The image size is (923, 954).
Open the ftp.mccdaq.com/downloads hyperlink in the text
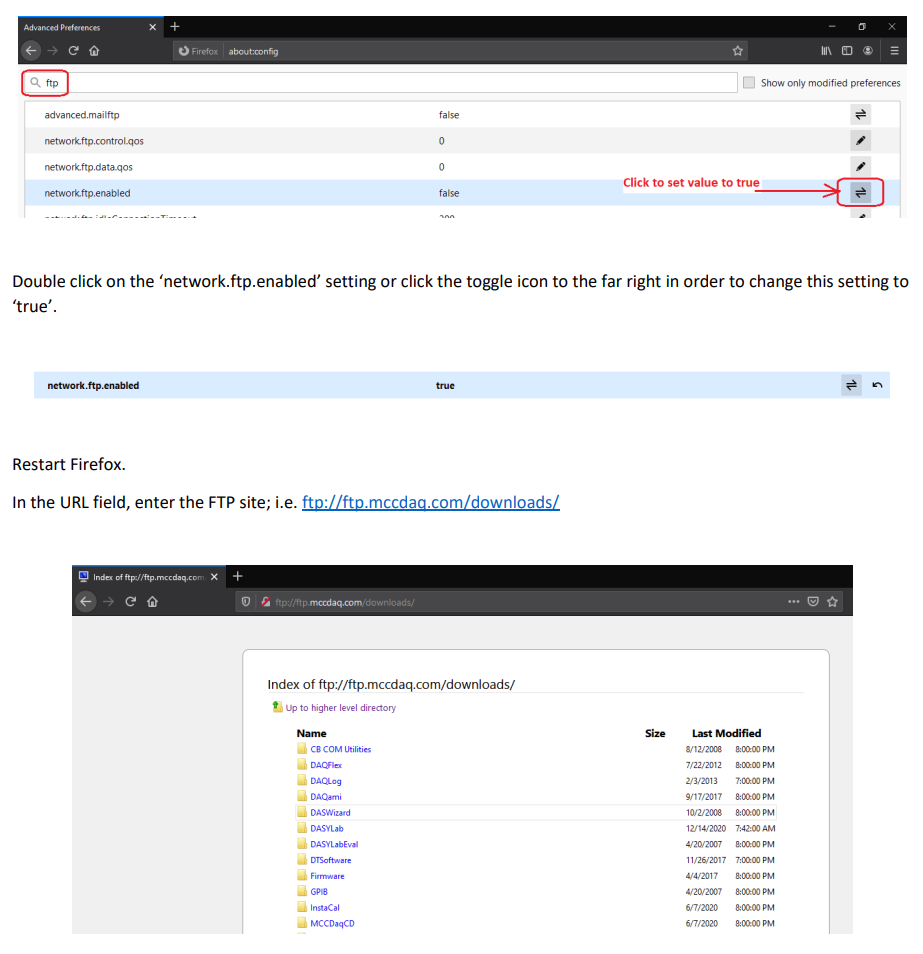click(430, 502)
